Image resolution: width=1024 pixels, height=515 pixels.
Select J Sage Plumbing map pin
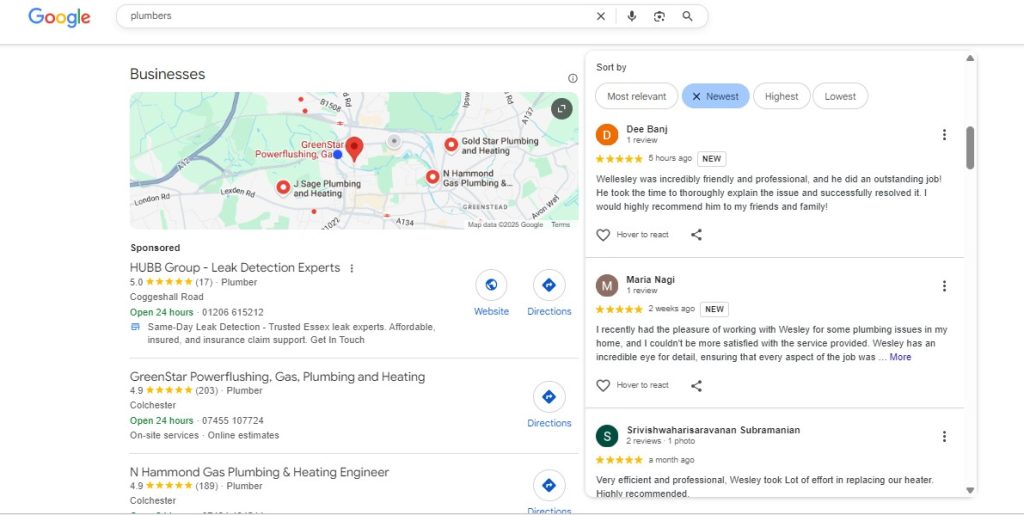pos(283,188)
